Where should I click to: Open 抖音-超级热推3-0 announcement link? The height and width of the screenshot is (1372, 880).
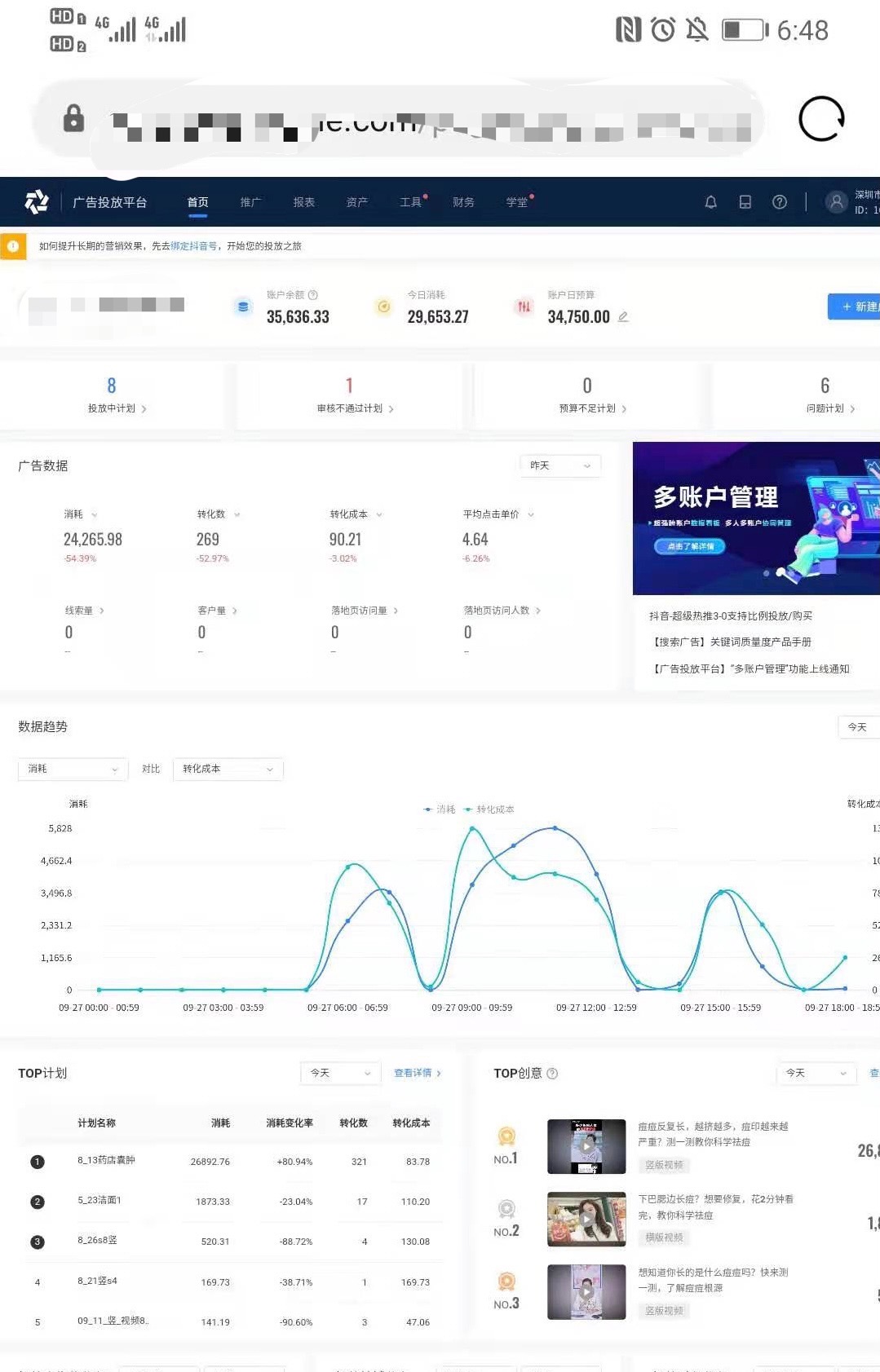pyautogui.click(x=731, y=616)
